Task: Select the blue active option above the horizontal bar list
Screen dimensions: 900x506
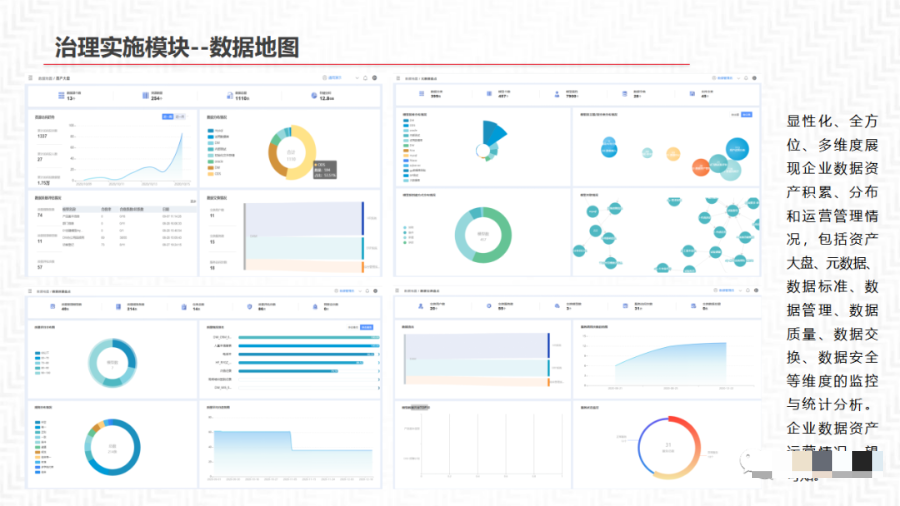Action: tap(367, 327)
